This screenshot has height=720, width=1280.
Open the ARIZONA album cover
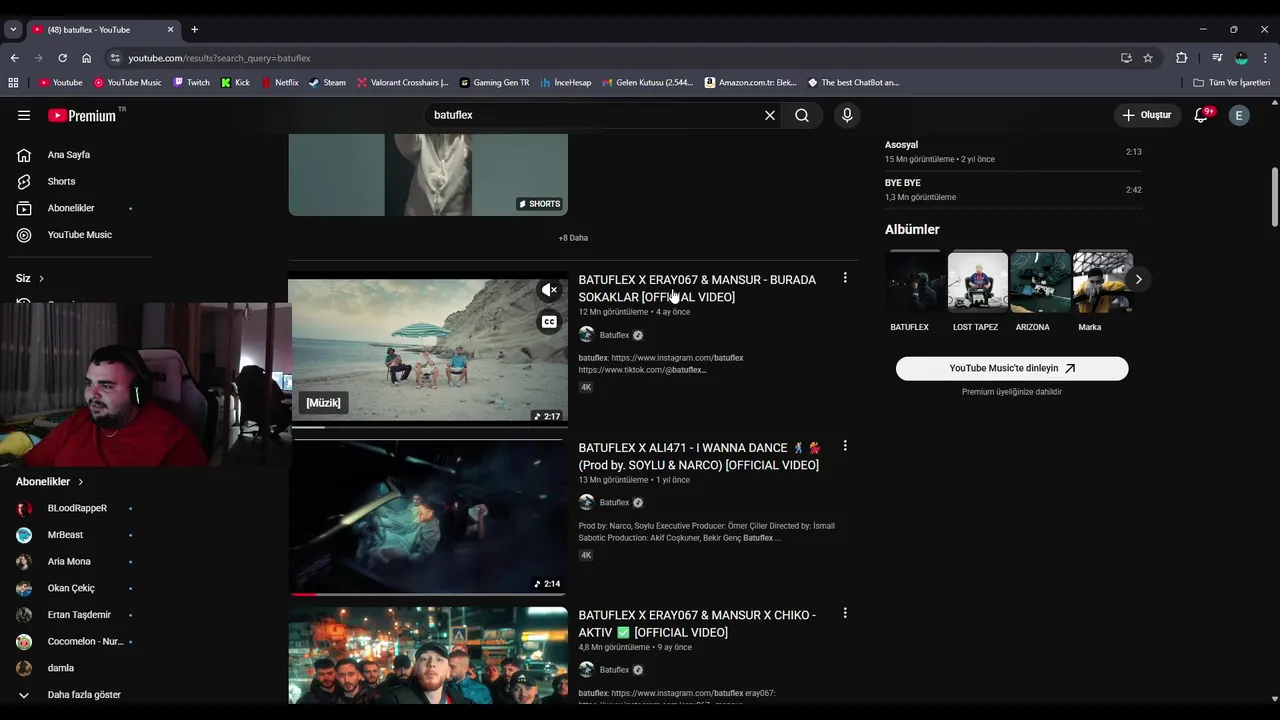pos(1040,281)
